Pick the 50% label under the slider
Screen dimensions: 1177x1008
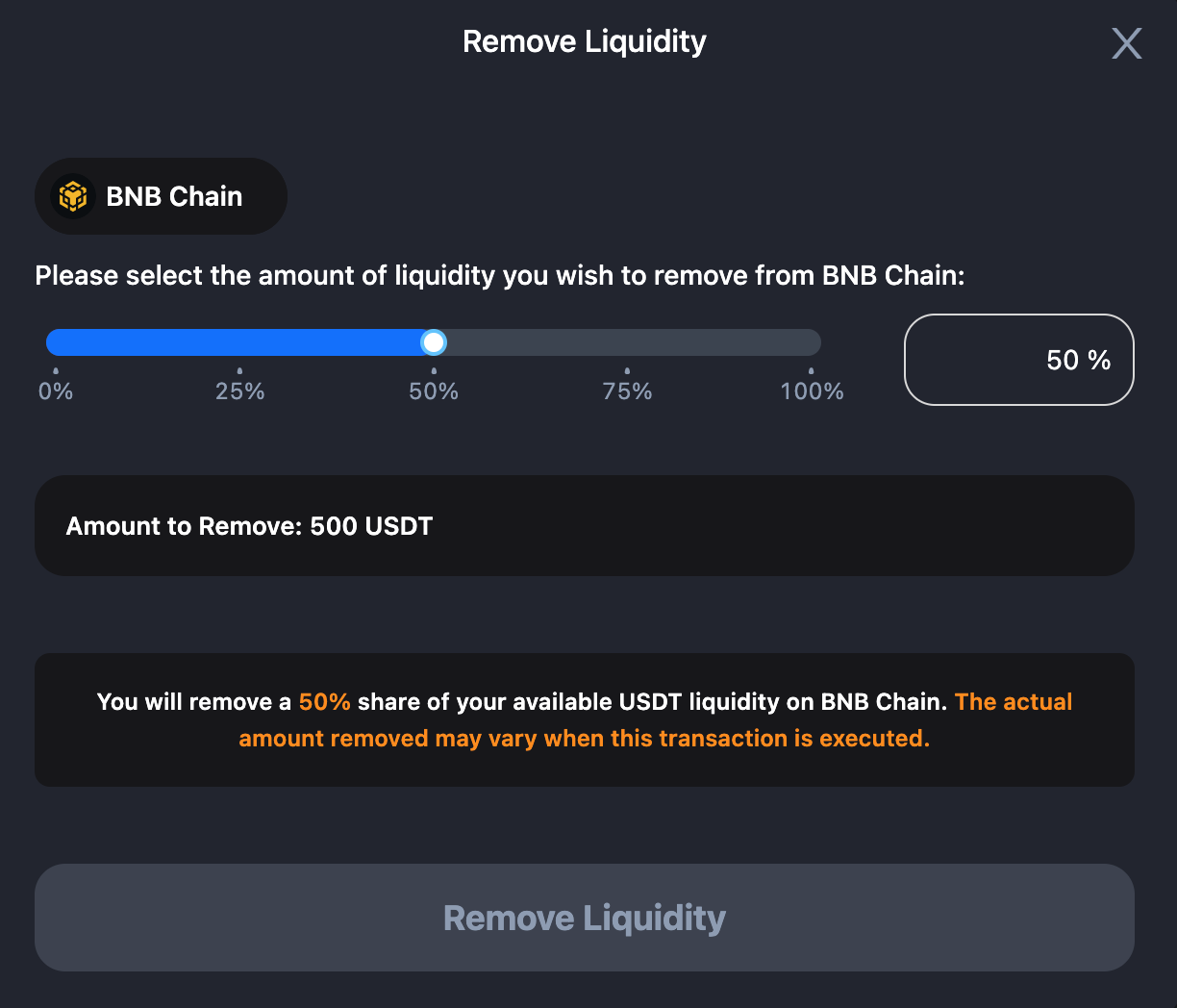(434, 391)
